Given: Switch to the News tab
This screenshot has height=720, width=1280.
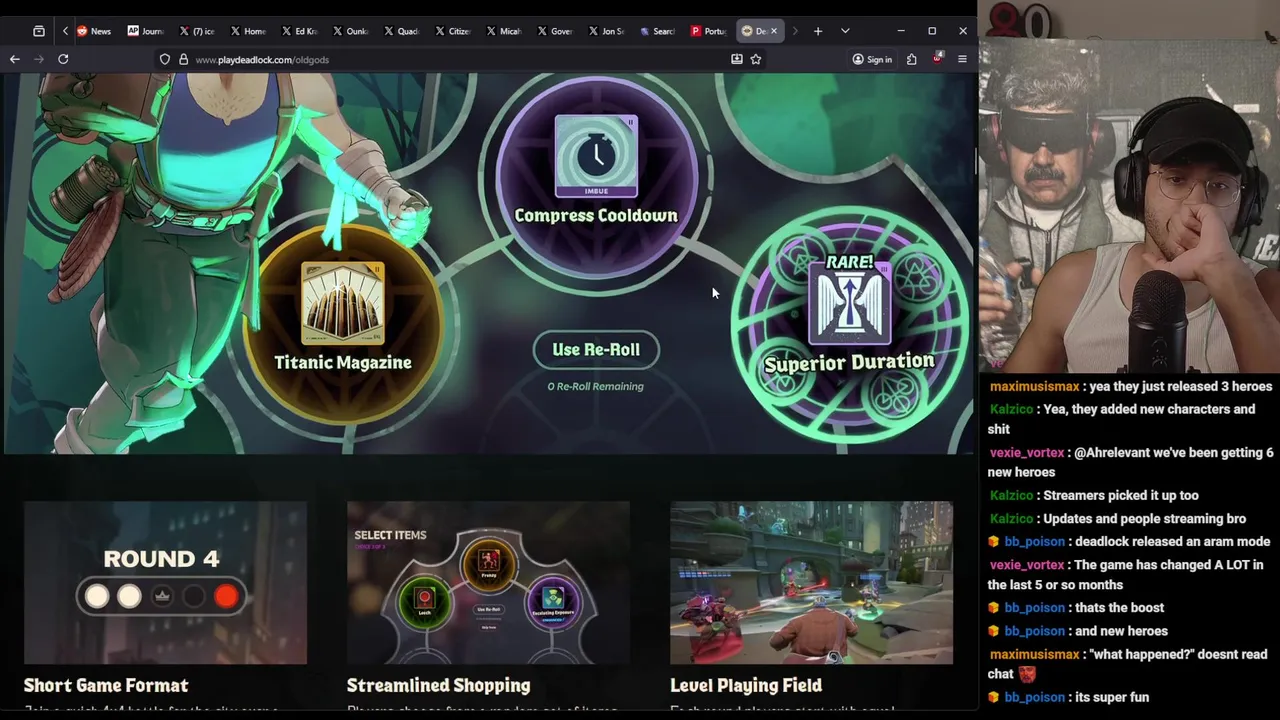Looking at the screenshot, I should click(93, 31).
